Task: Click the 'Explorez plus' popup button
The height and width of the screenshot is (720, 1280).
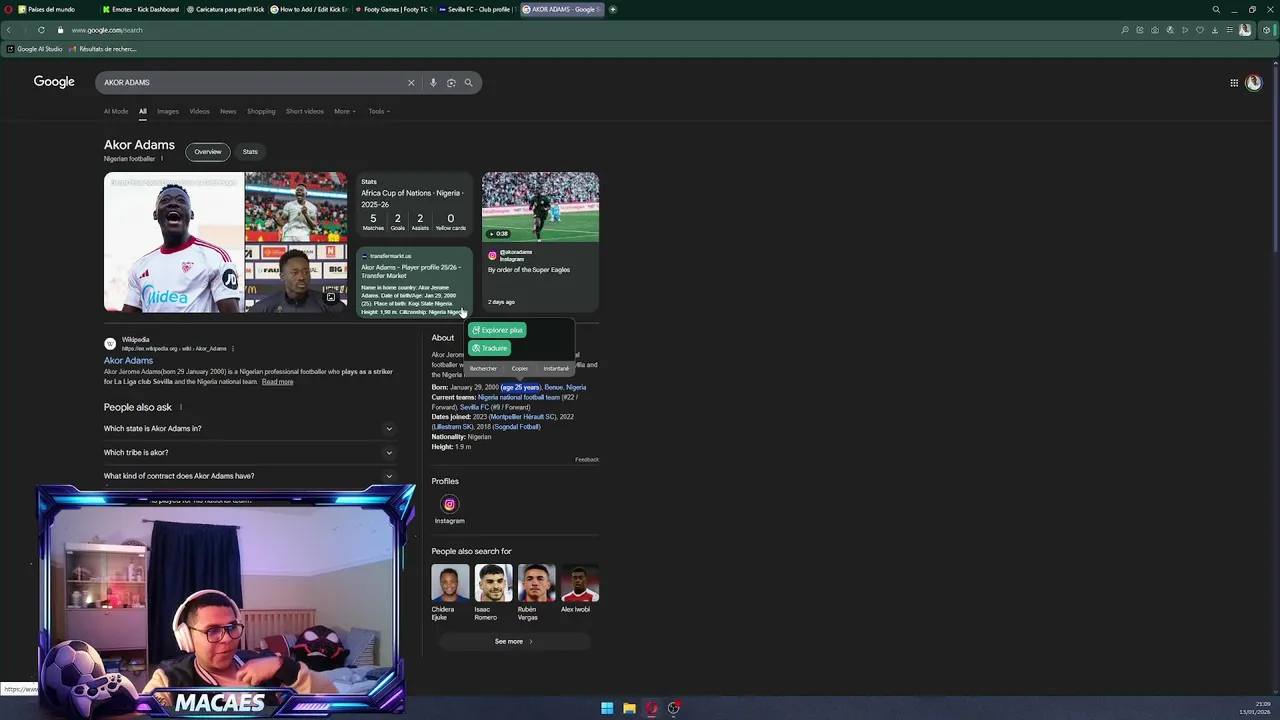Action: (x=497, y=330)
